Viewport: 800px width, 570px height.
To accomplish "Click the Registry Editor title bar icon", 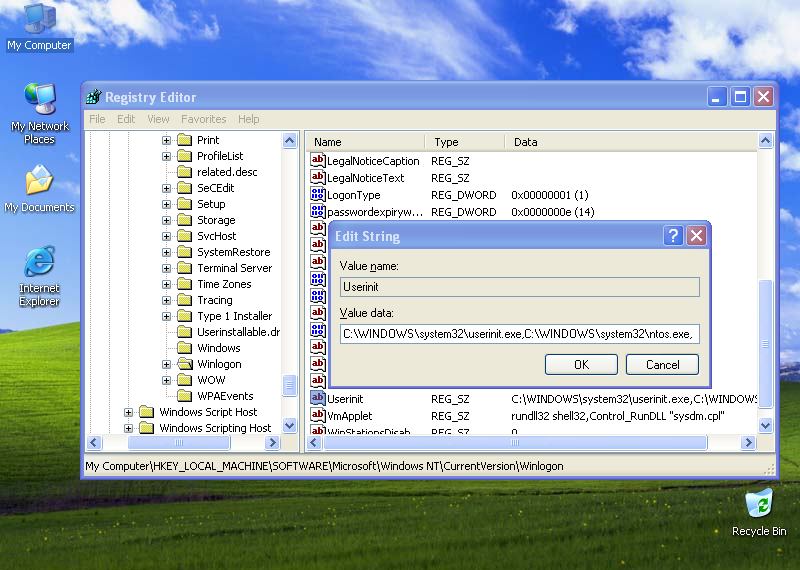I will [x=93, y=96].
